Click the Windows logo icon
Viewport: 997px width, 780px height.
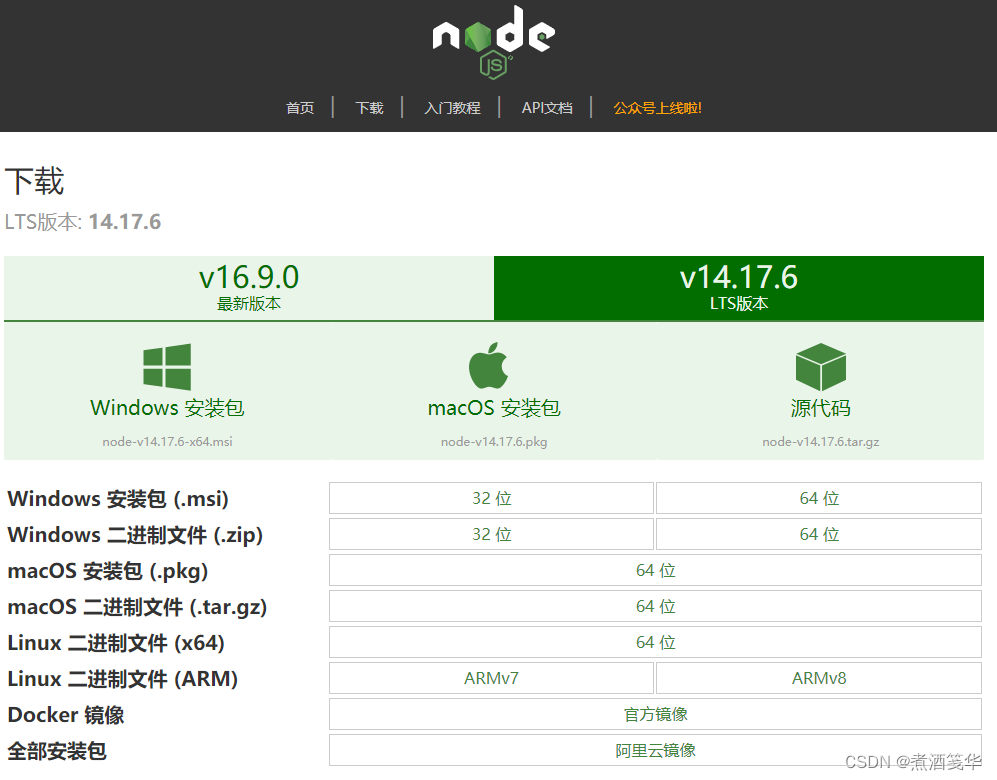167,367
